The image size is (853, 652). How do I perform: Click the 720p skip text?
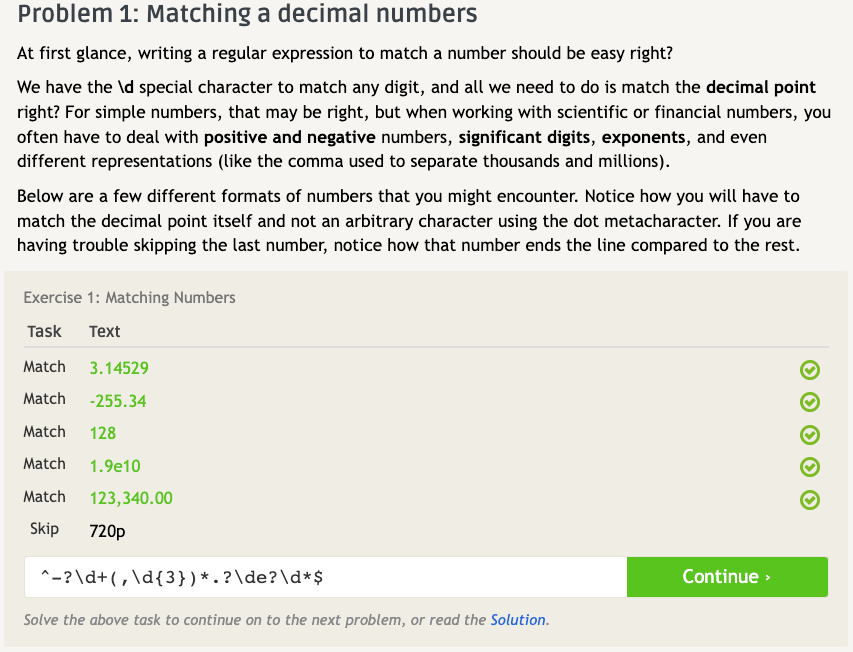coord(107,531)
